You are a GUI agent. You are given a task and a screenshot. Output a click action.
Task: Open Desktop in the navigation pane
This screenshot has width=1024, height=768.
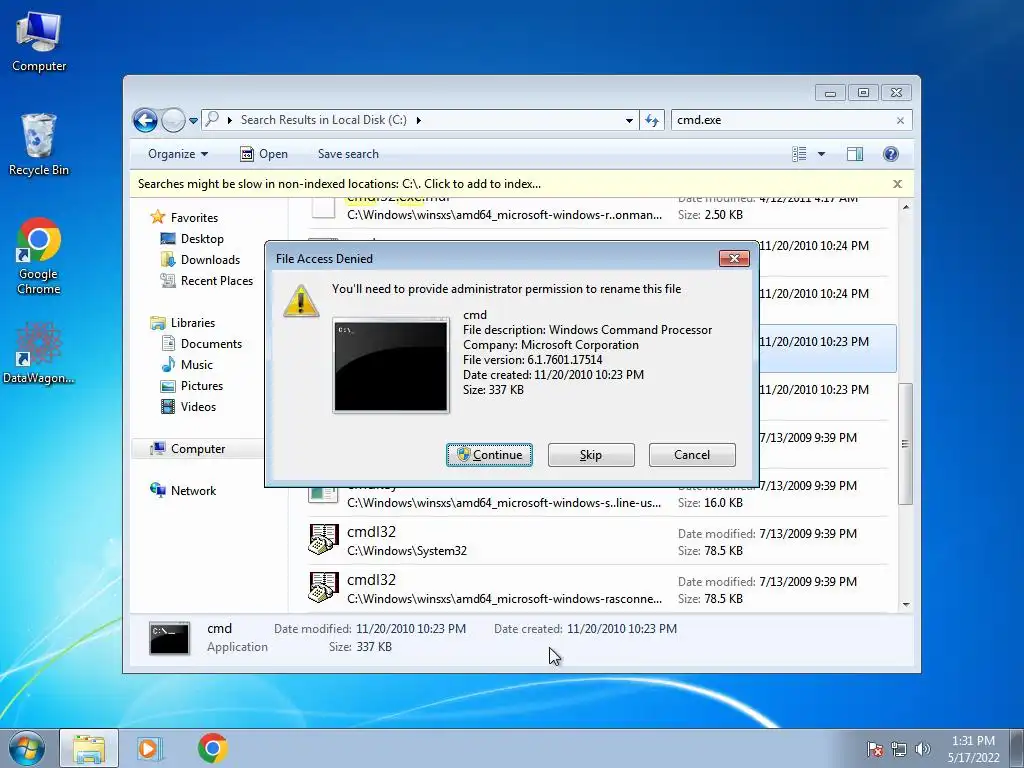point(192,239)
